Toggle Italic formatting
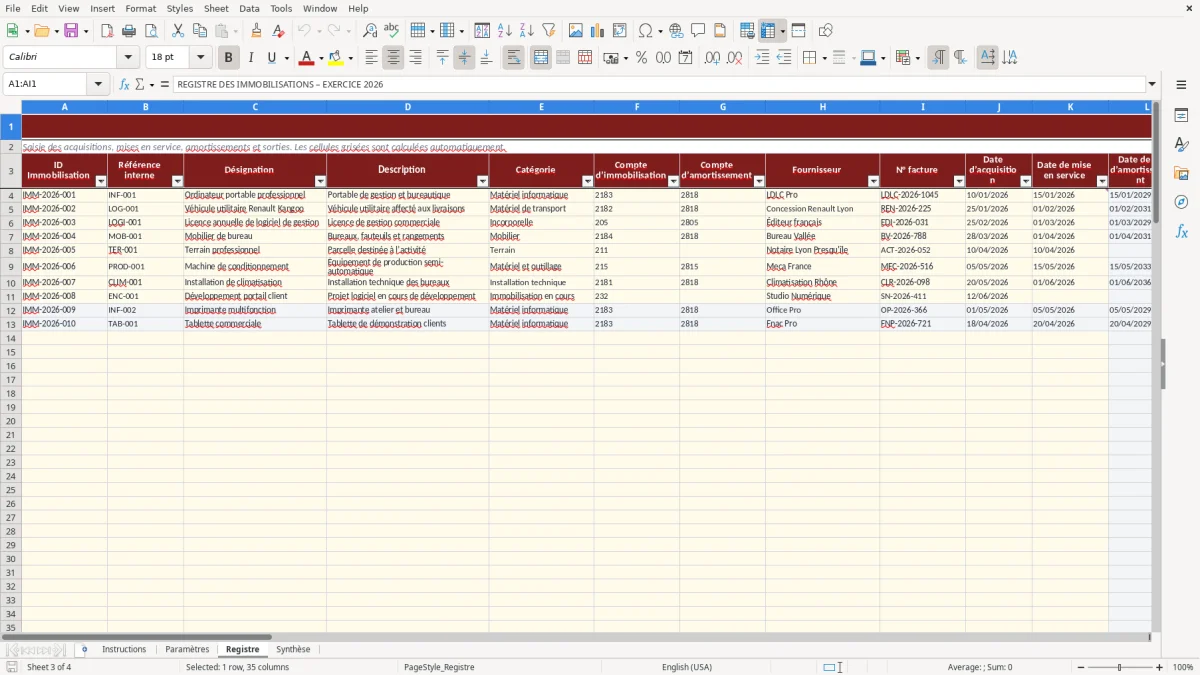Screen dimensions: 1200x675 (x=250, y=58)
